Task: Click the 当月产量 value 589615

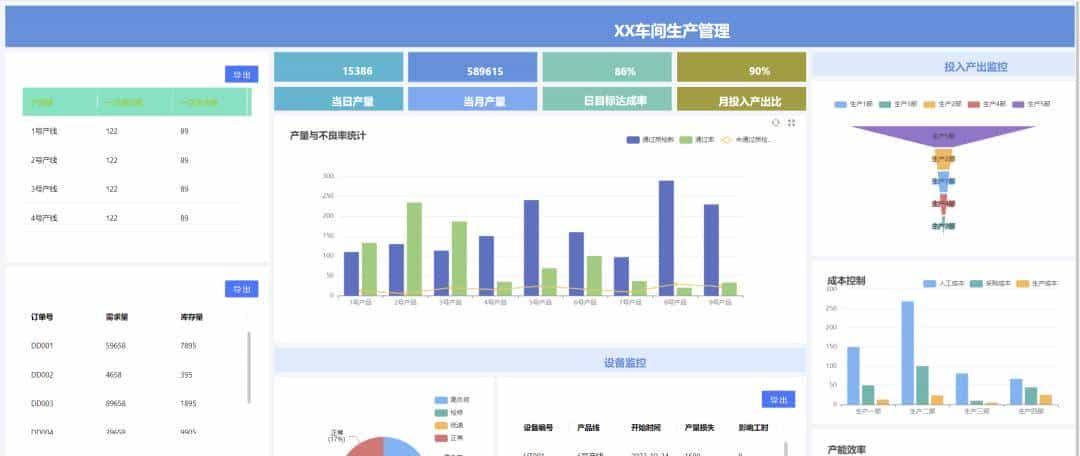Action: [485, 71]
